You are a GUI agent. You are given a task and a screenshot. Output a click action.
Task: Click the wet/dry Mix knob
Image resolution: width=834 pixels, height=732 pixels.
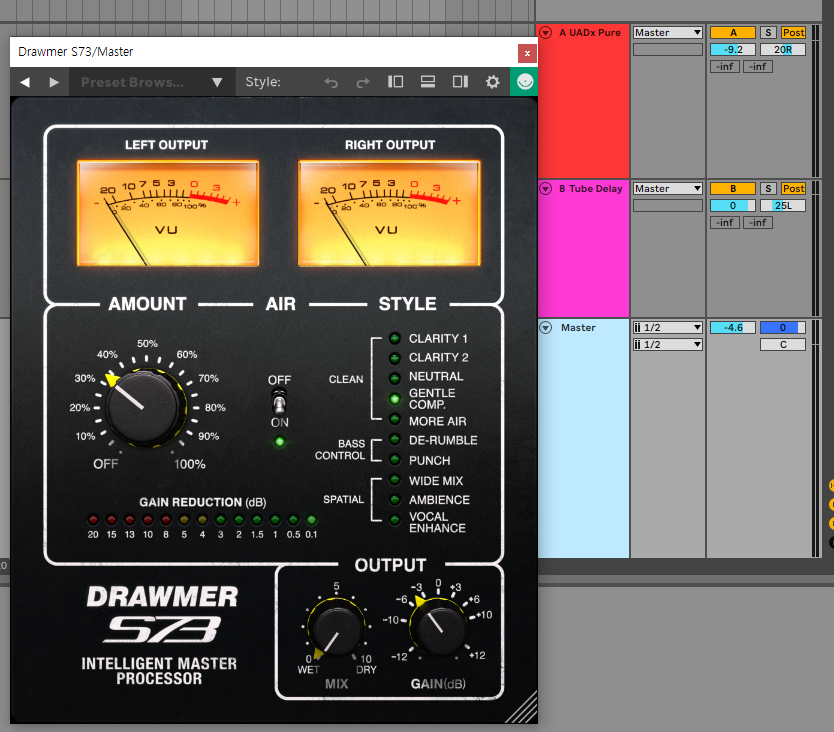pyautogui.click(x=337, y=630)
